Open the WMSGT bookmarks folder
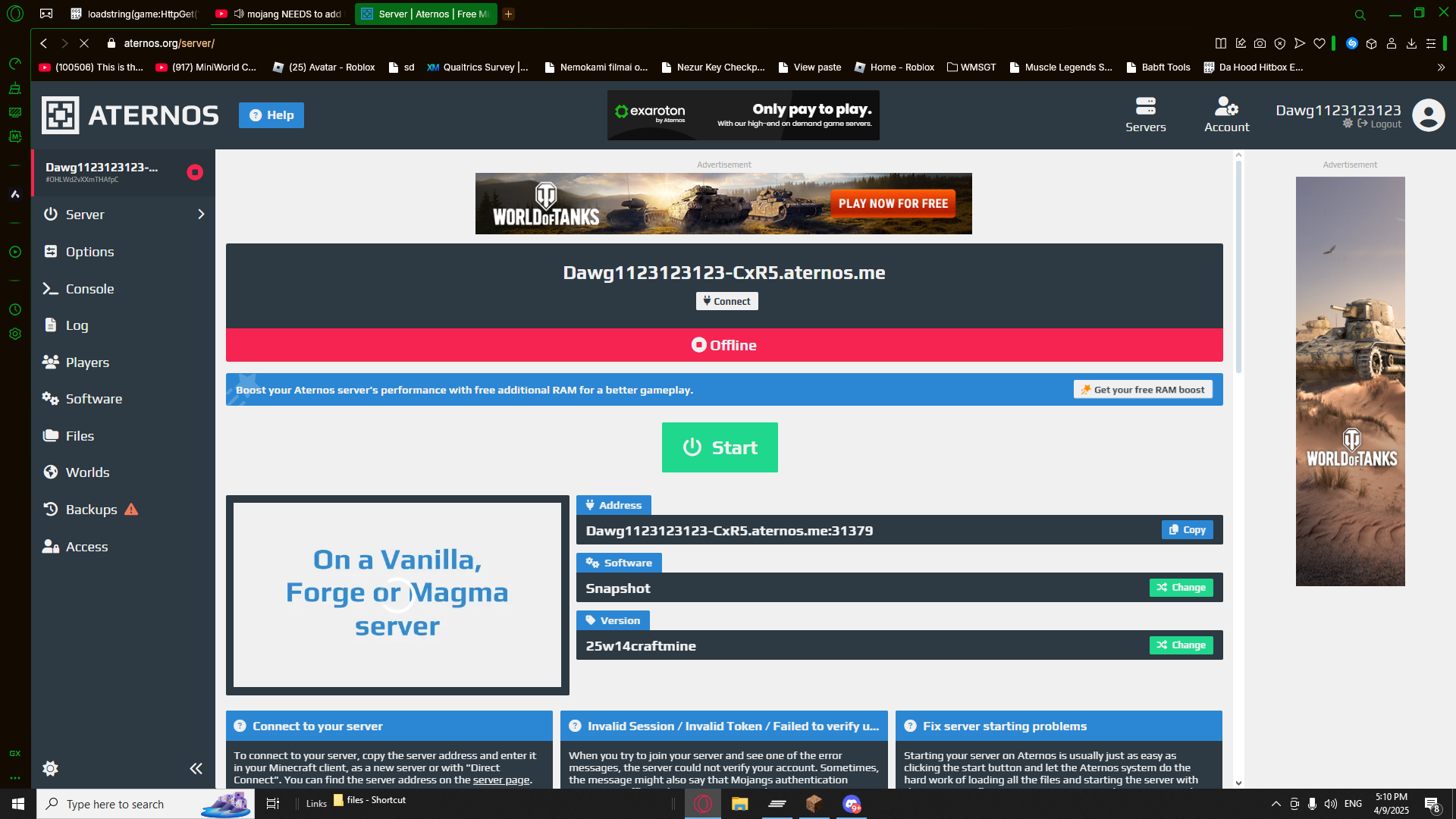Viewport: 1456px width, 819px height. click(971, 67)
